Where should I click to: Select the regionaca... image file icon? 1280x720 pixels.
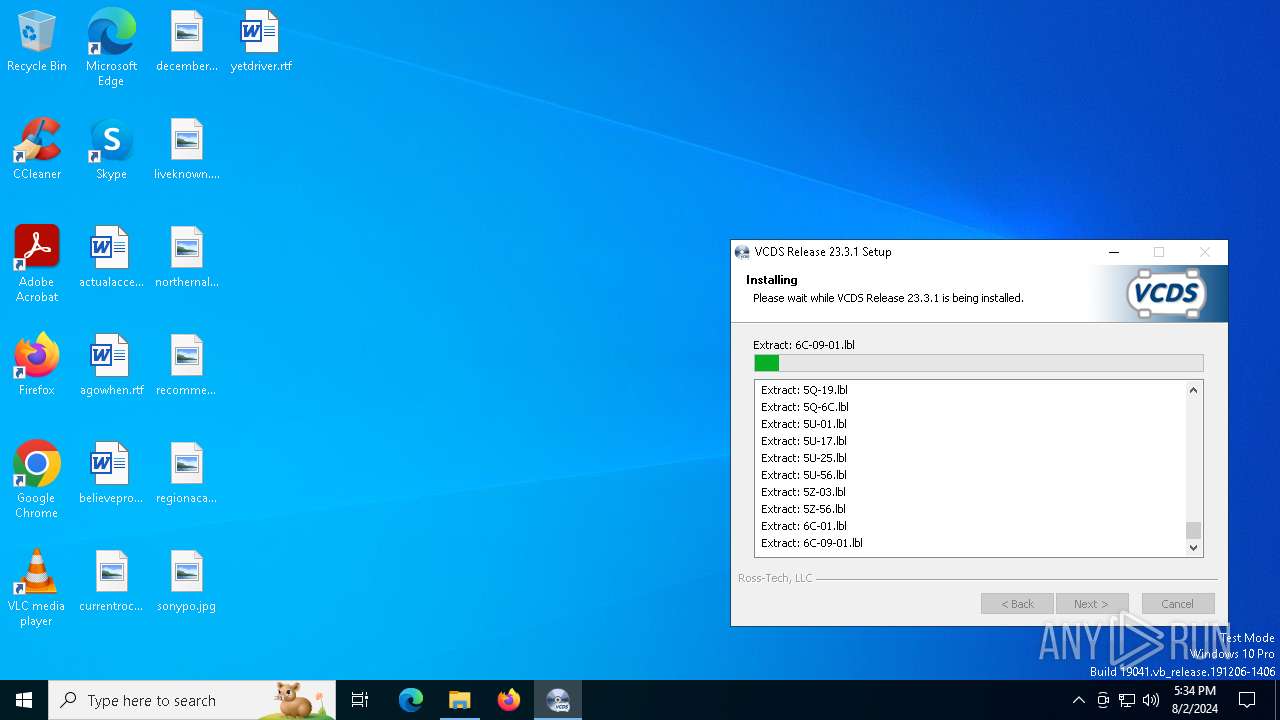pyautogui.click(x=186, y=474)
